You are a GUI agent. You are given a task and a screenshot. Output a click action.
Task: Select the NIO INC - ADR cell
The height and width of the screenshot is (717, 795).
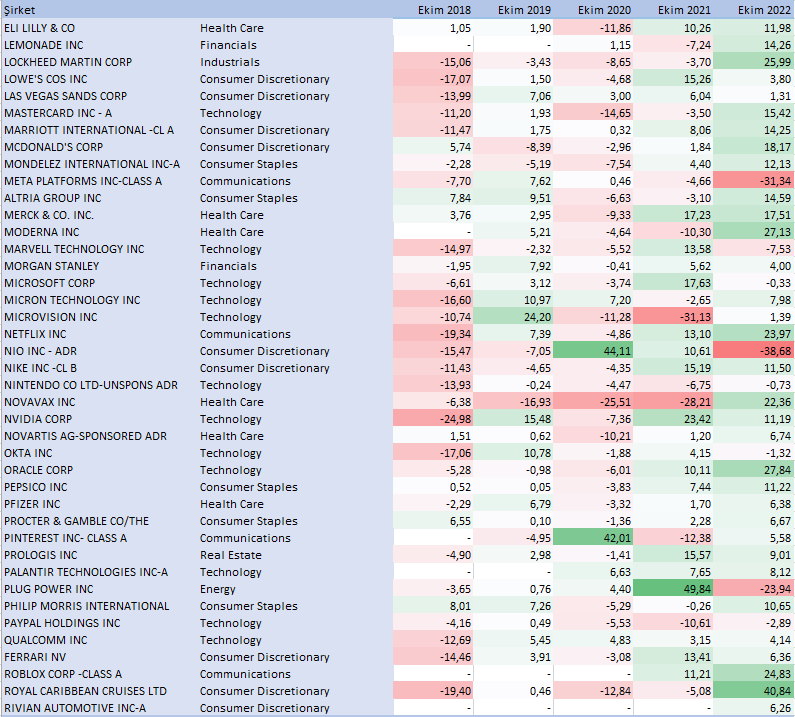point(41,351)
